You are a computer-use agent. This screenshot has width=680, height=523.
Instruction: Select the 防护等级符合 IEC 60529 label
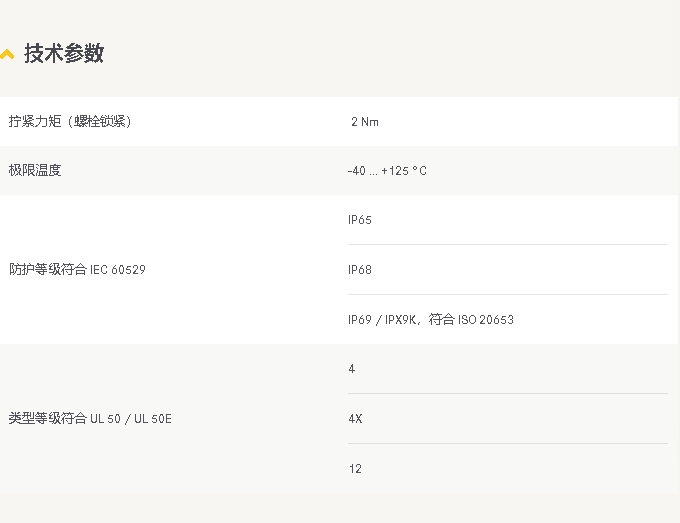(77, 269)
